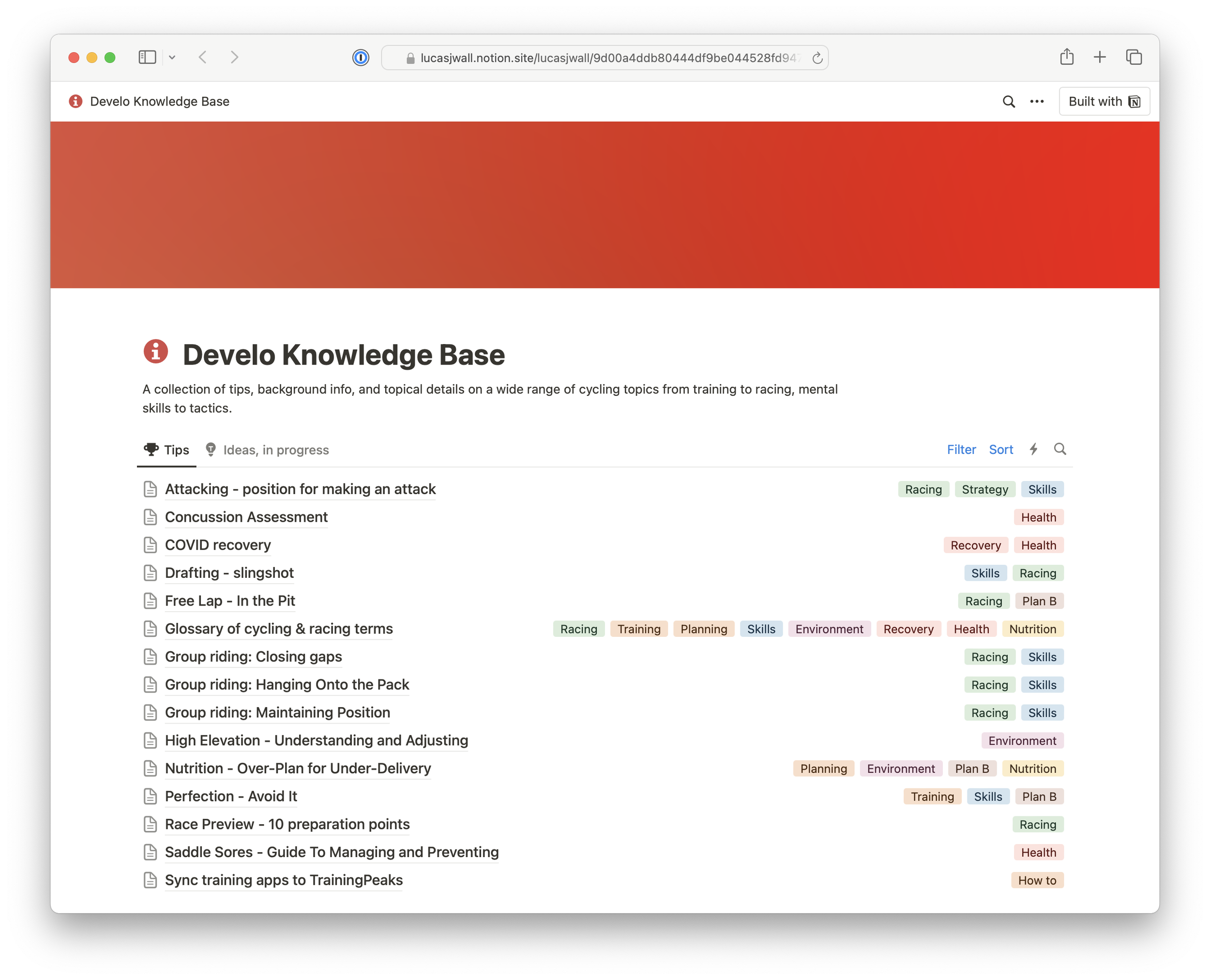Click the Training tag on the Glossary row
This screenshot has width=1210, height=980.
coord(638,630)
